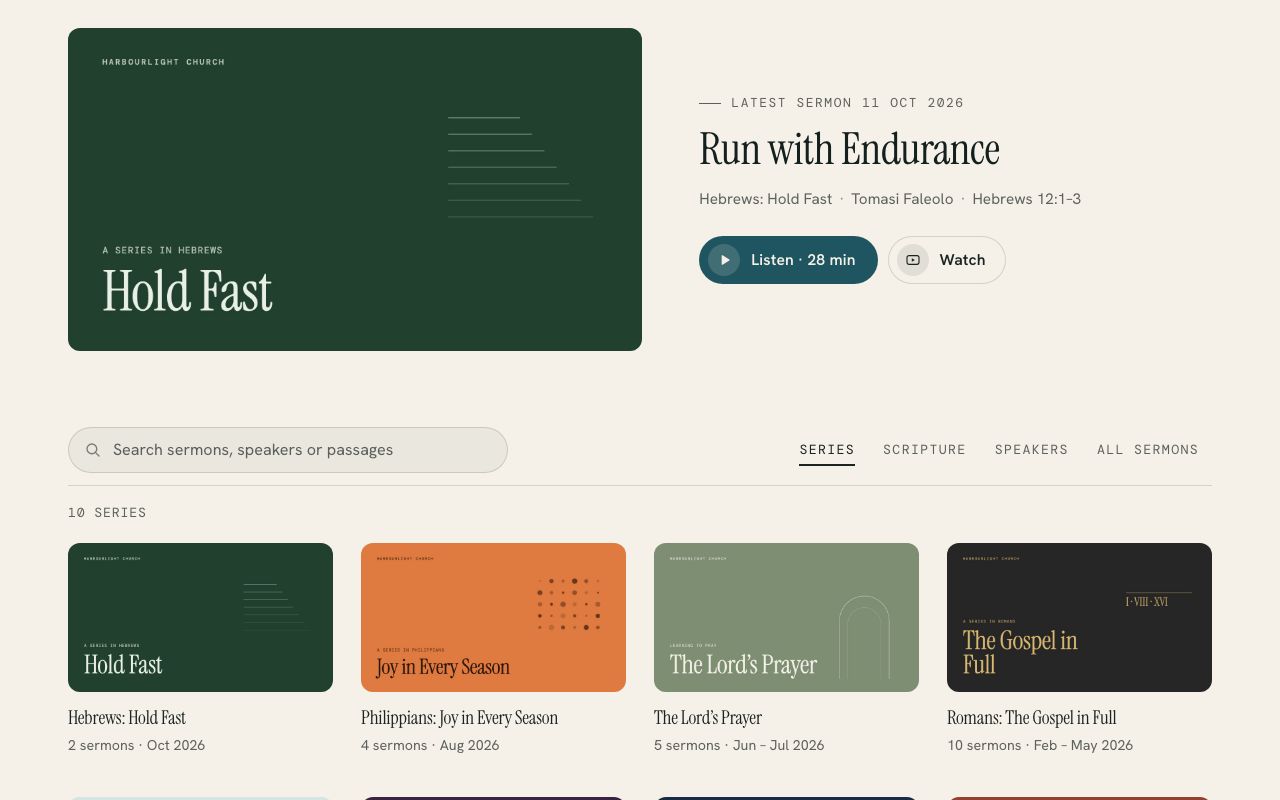This screenshot has width=1280, height=800.
Task: Click '2 sermons · Oct 2026' text
Action: coord(136,745)
